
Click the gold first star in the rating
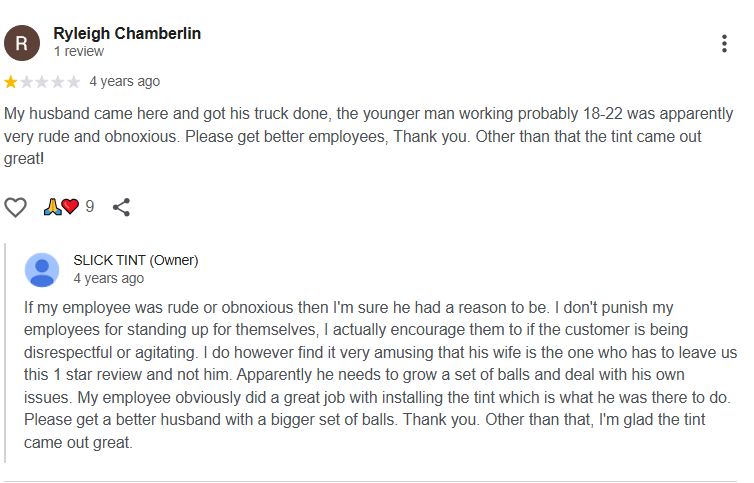click(x=11, y=82)
